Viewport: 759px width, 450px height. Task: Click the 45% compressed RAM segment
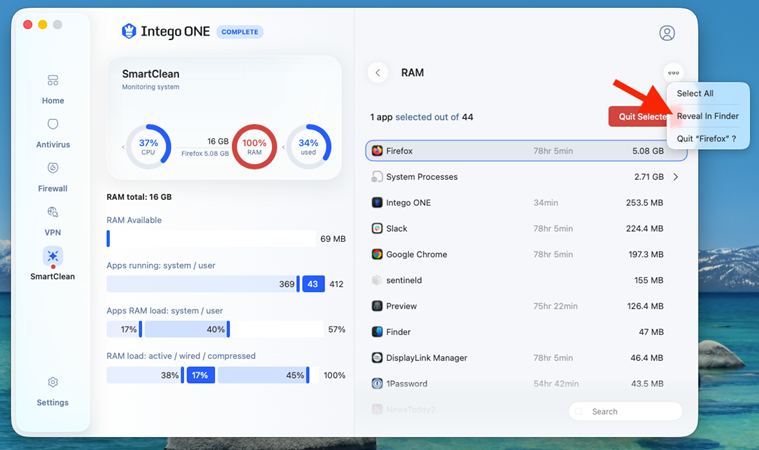(x=263, y=375)
